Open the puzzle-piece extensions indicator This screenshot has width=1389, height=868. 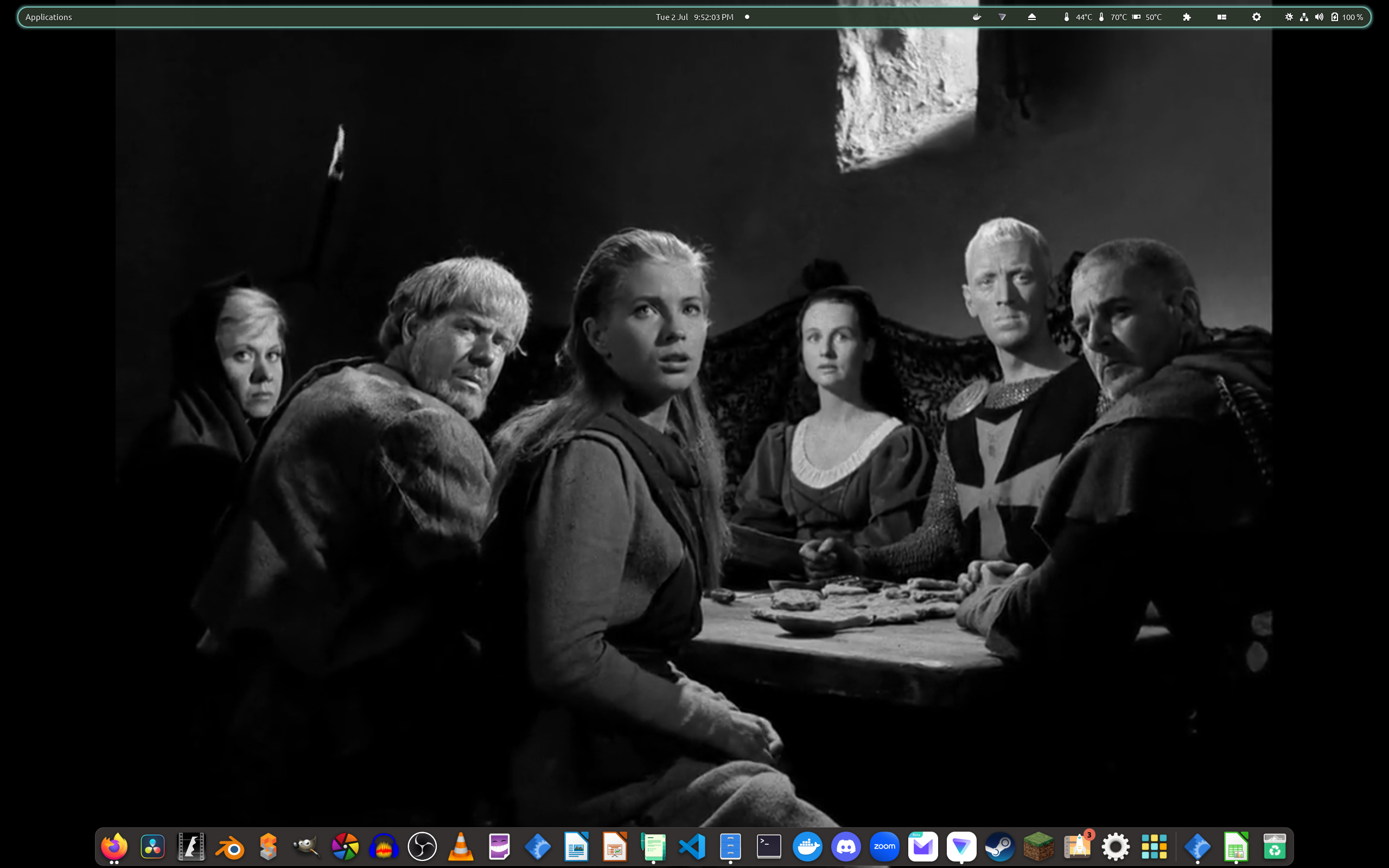[x=1187, y=17]
